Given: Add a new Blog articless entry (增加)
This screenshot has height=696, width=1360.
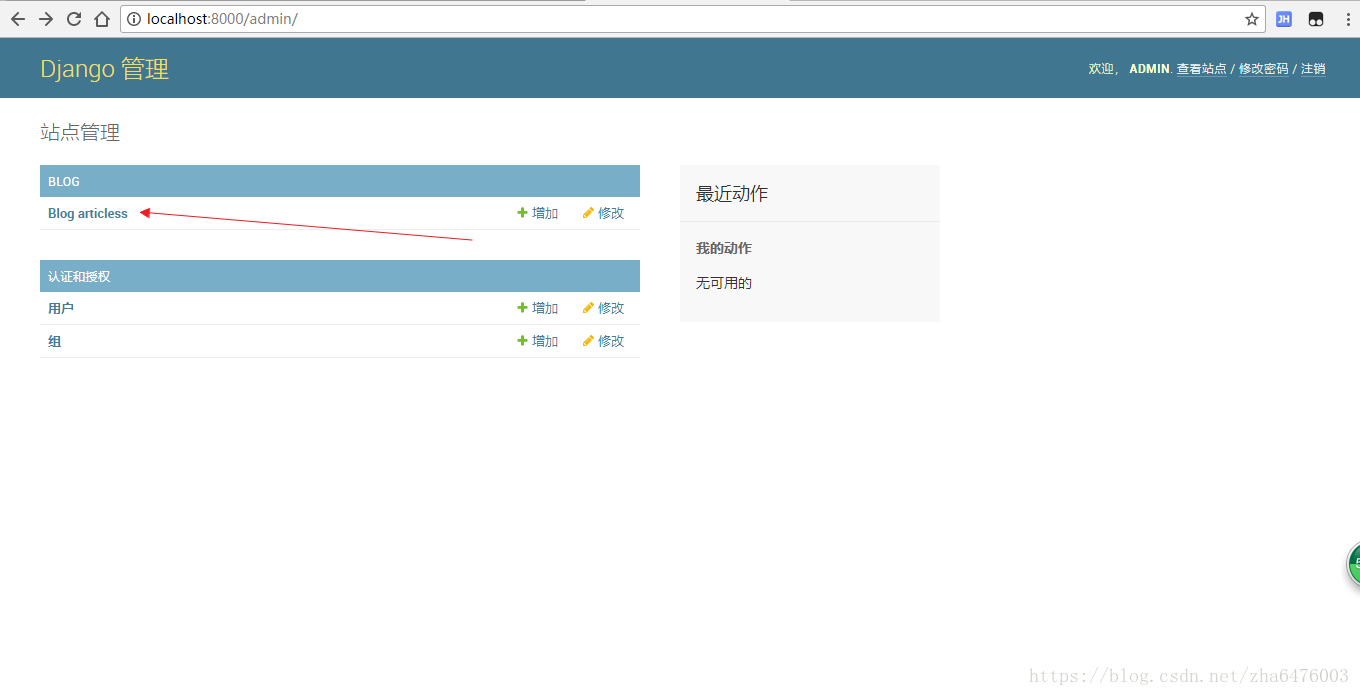Looking at the screenshot, I should point(538,213).
